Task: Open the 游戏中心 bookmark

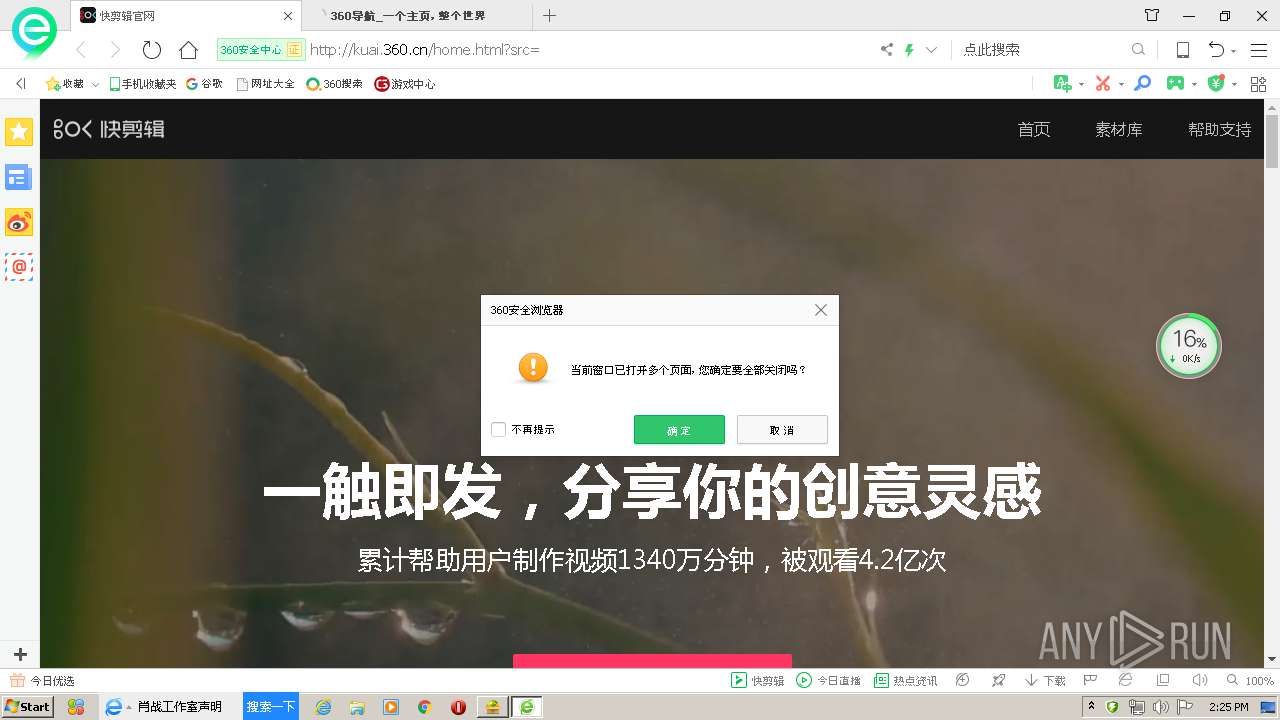Action: tap(405, 84)
